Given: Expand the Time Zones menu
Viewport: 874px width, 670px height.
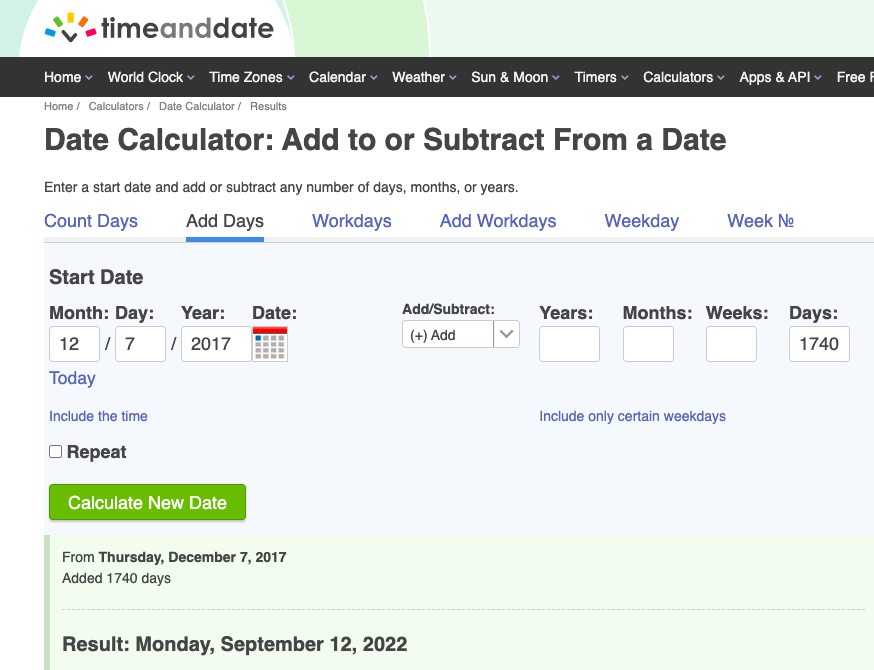Looking at the screenshot, I should click(x=251, y=77).
